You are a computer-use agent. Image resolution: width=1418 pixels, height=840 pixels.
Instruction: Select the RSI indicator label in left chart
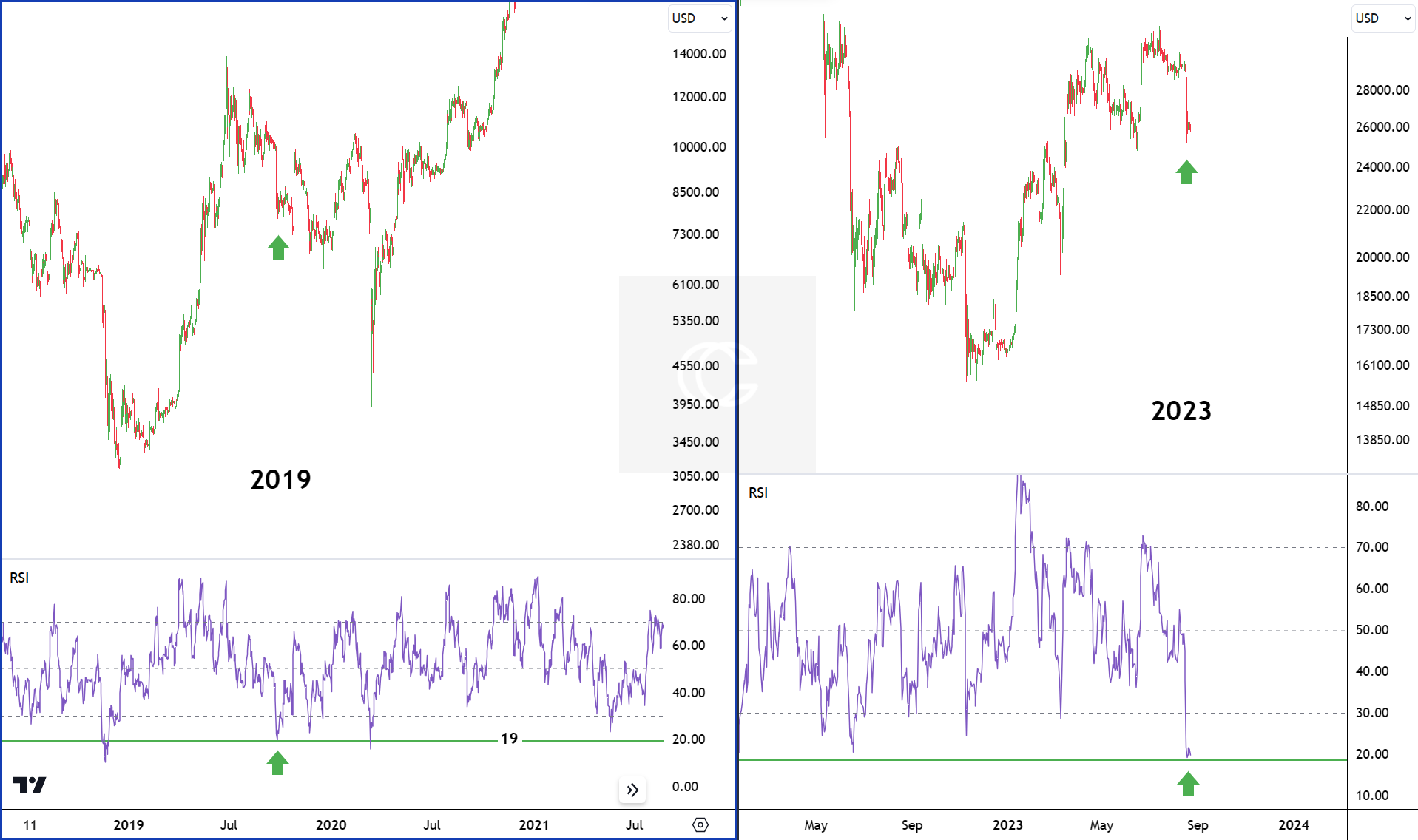coord(19,577)
